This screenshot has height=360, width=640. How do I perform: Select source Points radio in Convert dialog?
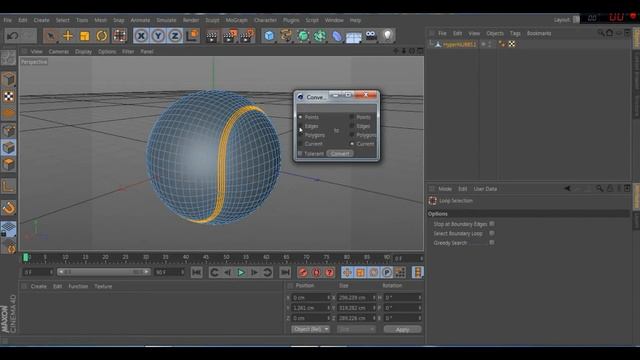(x=300, y=117)
